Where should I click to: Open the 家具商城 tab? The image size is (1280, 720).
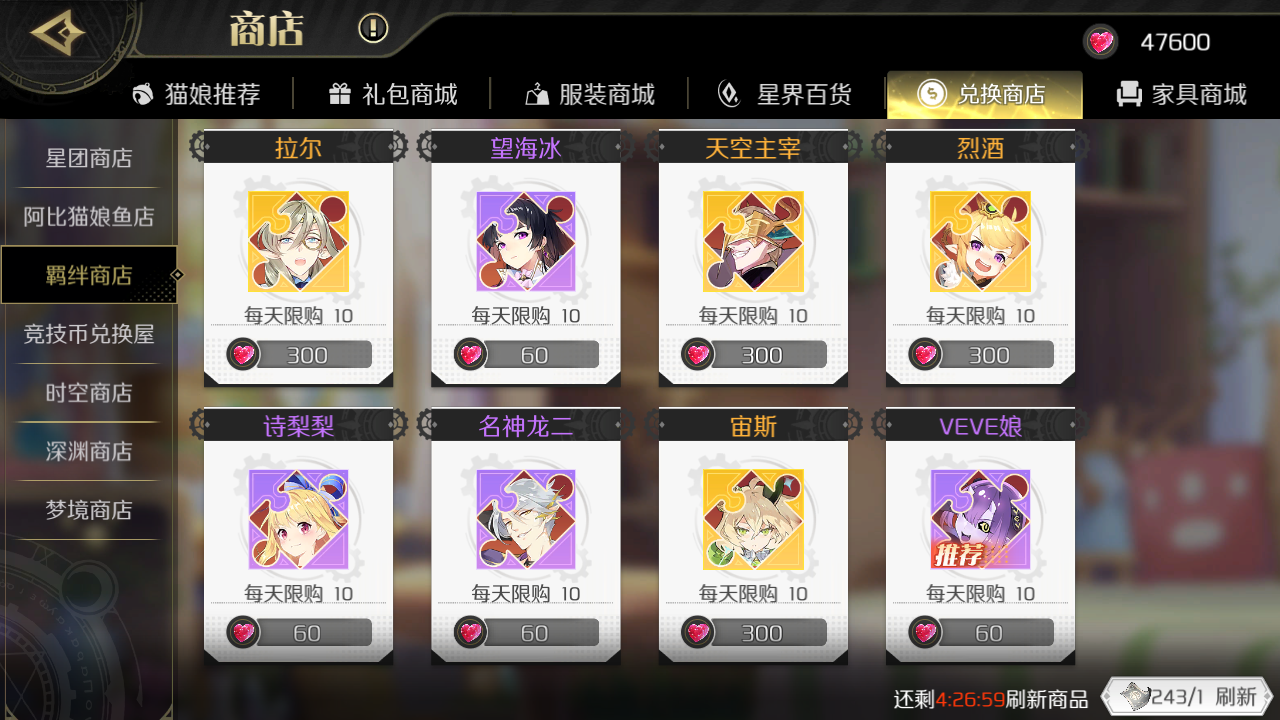click(x=1182, y=94)
